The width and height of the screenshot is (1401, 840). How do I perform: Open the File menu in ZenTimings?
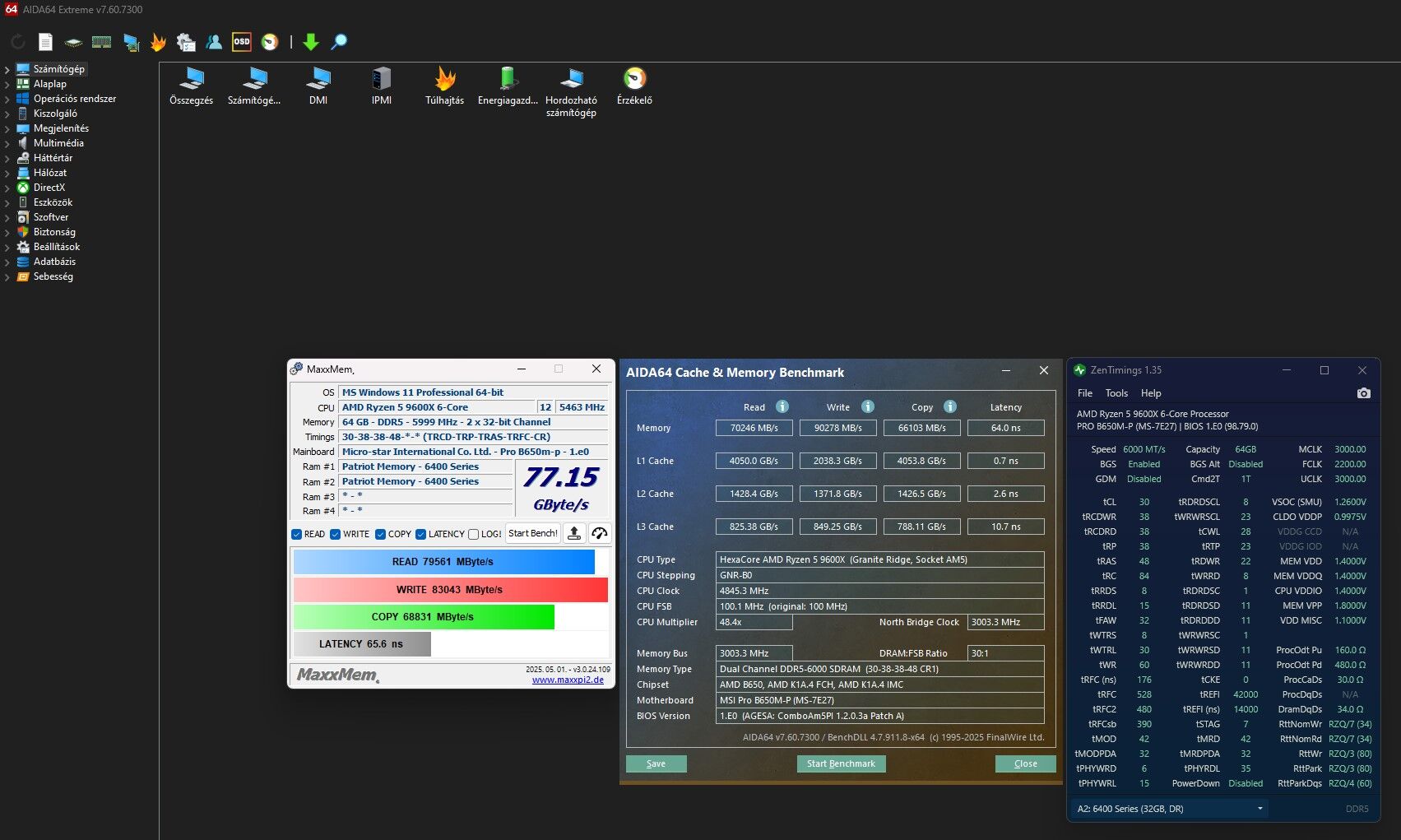pos(1085,393)
